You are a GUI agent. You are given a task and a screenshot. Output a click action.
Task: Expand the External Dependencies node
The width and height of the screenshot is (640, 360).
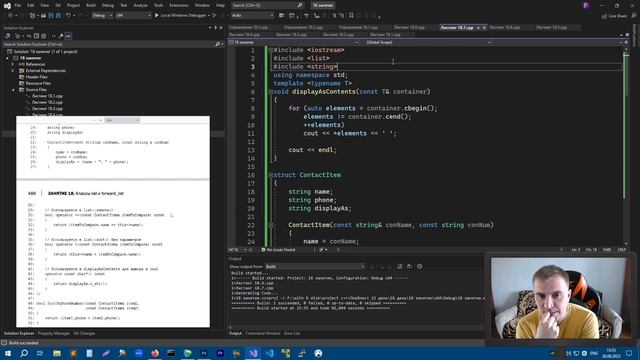13,71
